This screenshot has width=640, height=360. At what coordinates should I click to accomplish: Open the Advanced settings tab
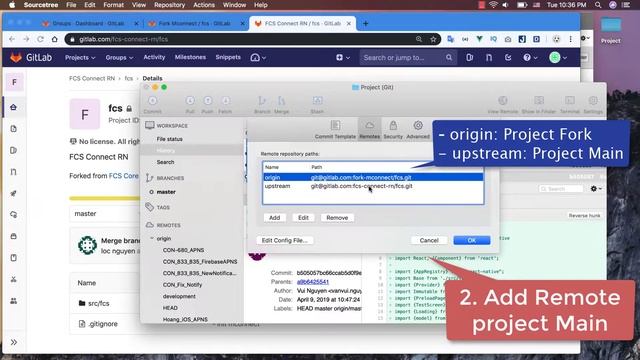pyautogui.click(x=418, y=129)
